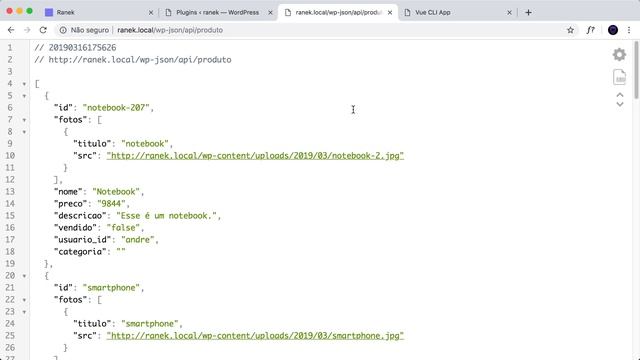The height and width of the screenshot is (360, 640).
Task: Open a new tab with the plus button
Action: click(528, 12)
